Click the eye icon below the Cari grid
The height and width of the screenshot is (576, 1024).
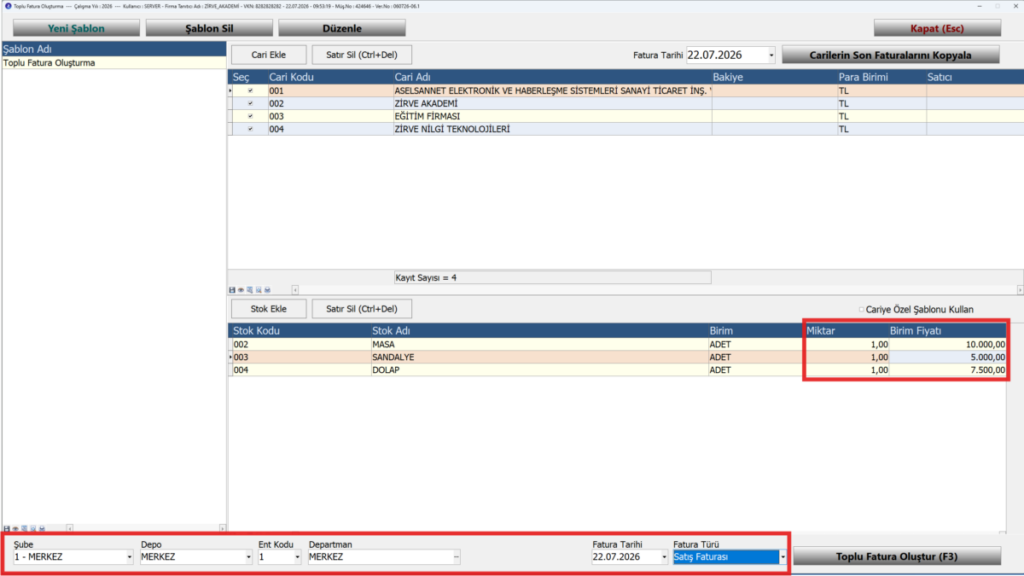click(x=241, y=290)
